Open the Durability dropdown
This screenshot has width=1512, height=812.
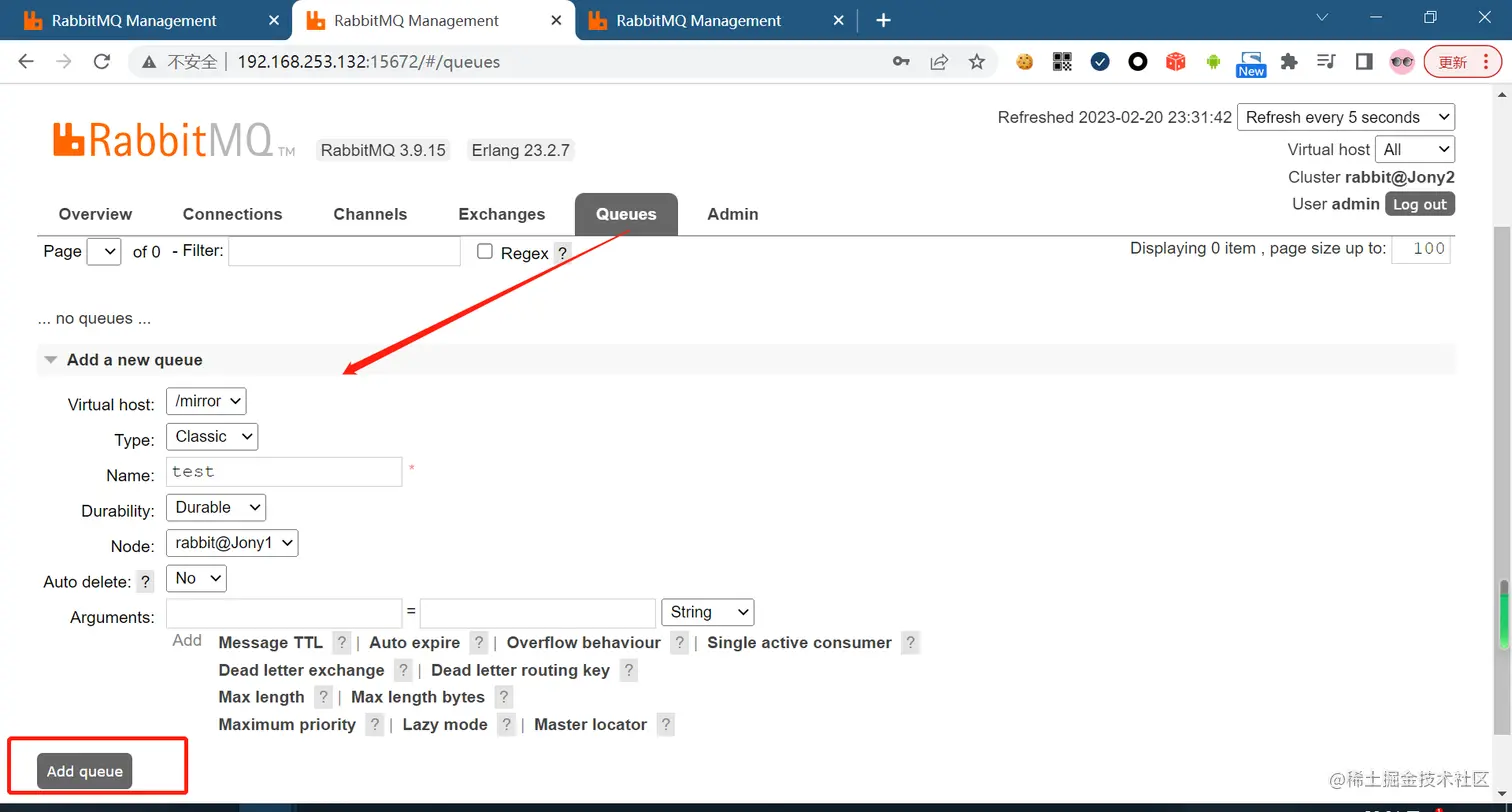[216, 508]
